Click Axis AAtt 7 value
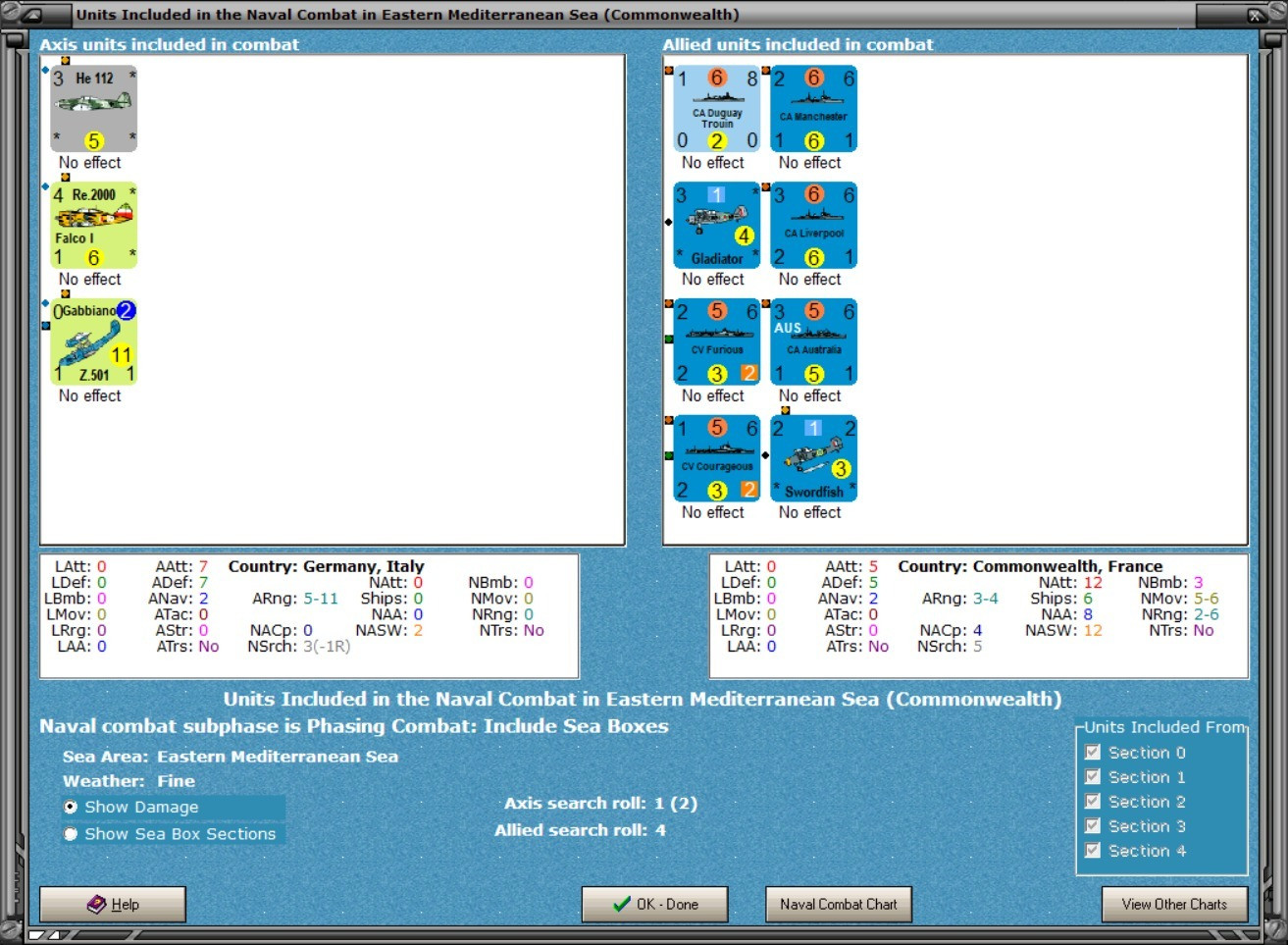Screen dimensions: 1288x945 pos(203,566)
